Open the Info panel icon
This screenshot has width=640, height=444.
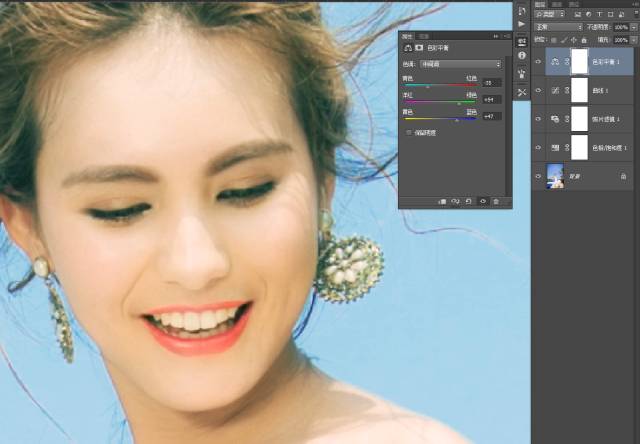(x=522, y=56)
